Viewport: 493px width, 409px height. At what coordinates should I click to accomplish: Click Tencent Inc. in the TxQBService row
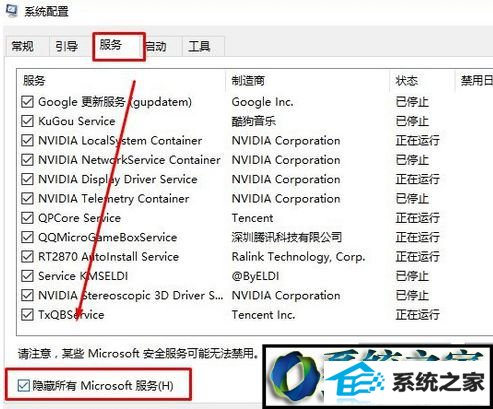tap(263, 314)
